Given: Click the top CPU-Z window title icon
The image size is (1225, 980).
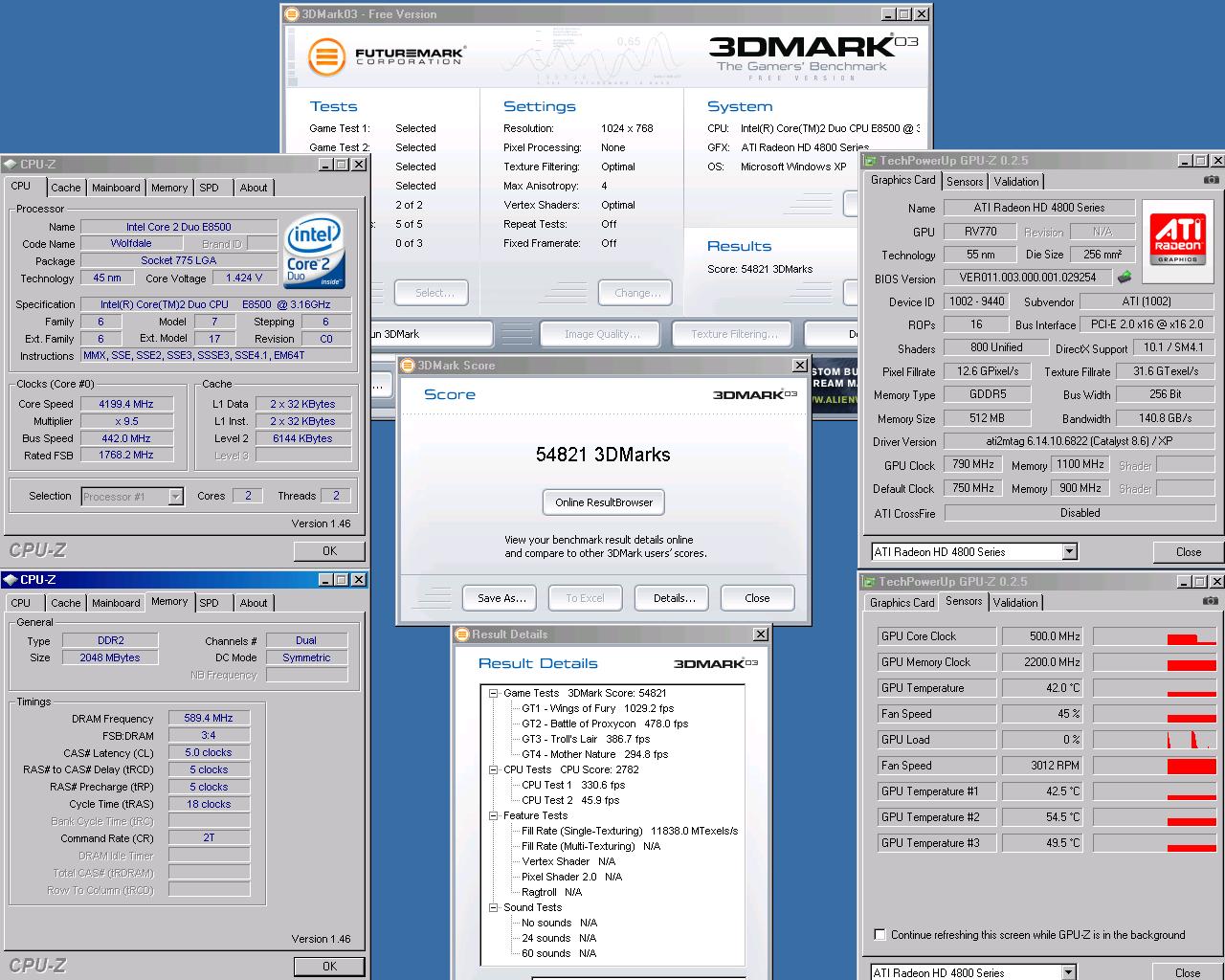Looking at the screenshot, I should tap(11, 165).
